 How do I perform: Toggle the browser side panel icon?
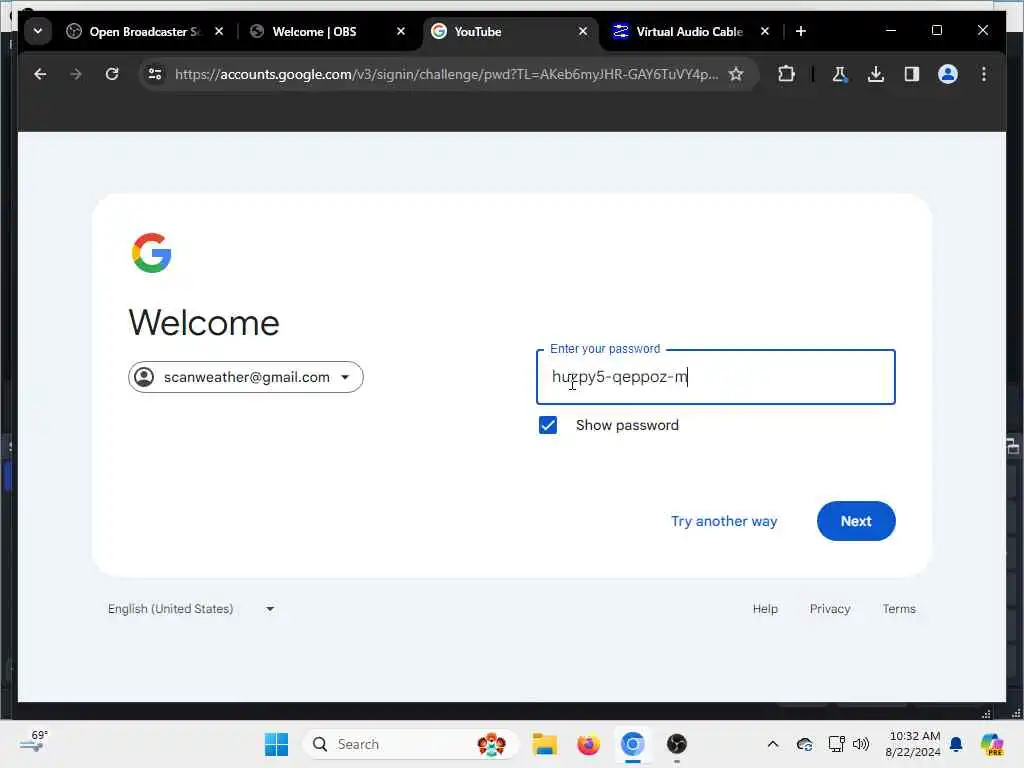click(912, 74)
